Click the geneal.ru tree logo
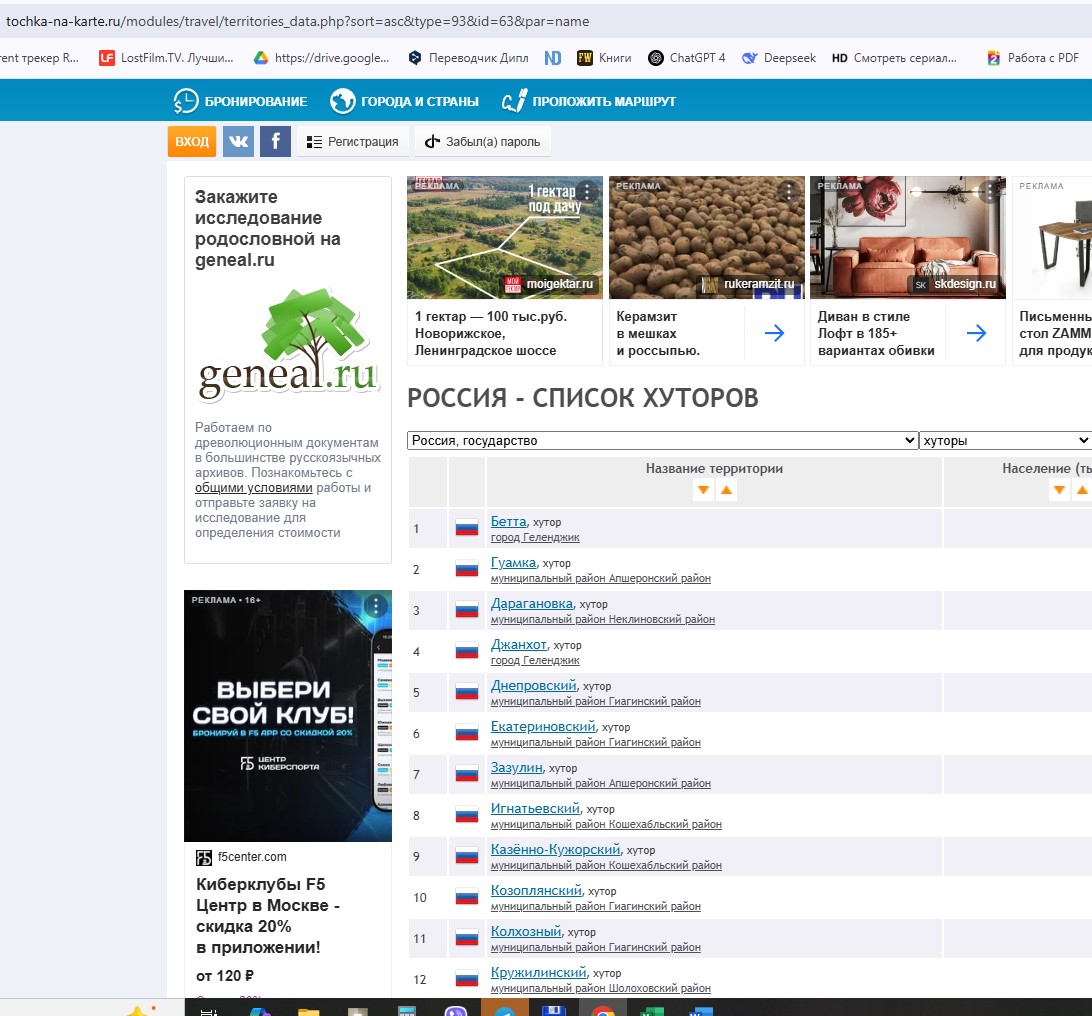This screenshot has height=1016, width=1092. pyautogui.click(x=288, y=345)
